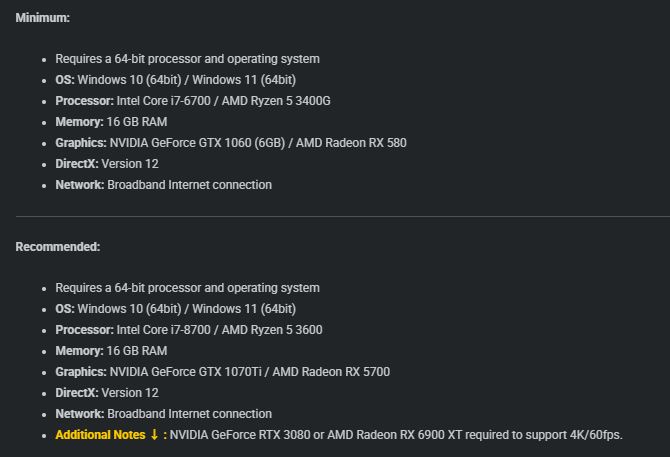The width and height of the screenshot is (670, 457).
Task: Click the minimum Memory 16 GB RAM entry
Action: coord(111,122)
